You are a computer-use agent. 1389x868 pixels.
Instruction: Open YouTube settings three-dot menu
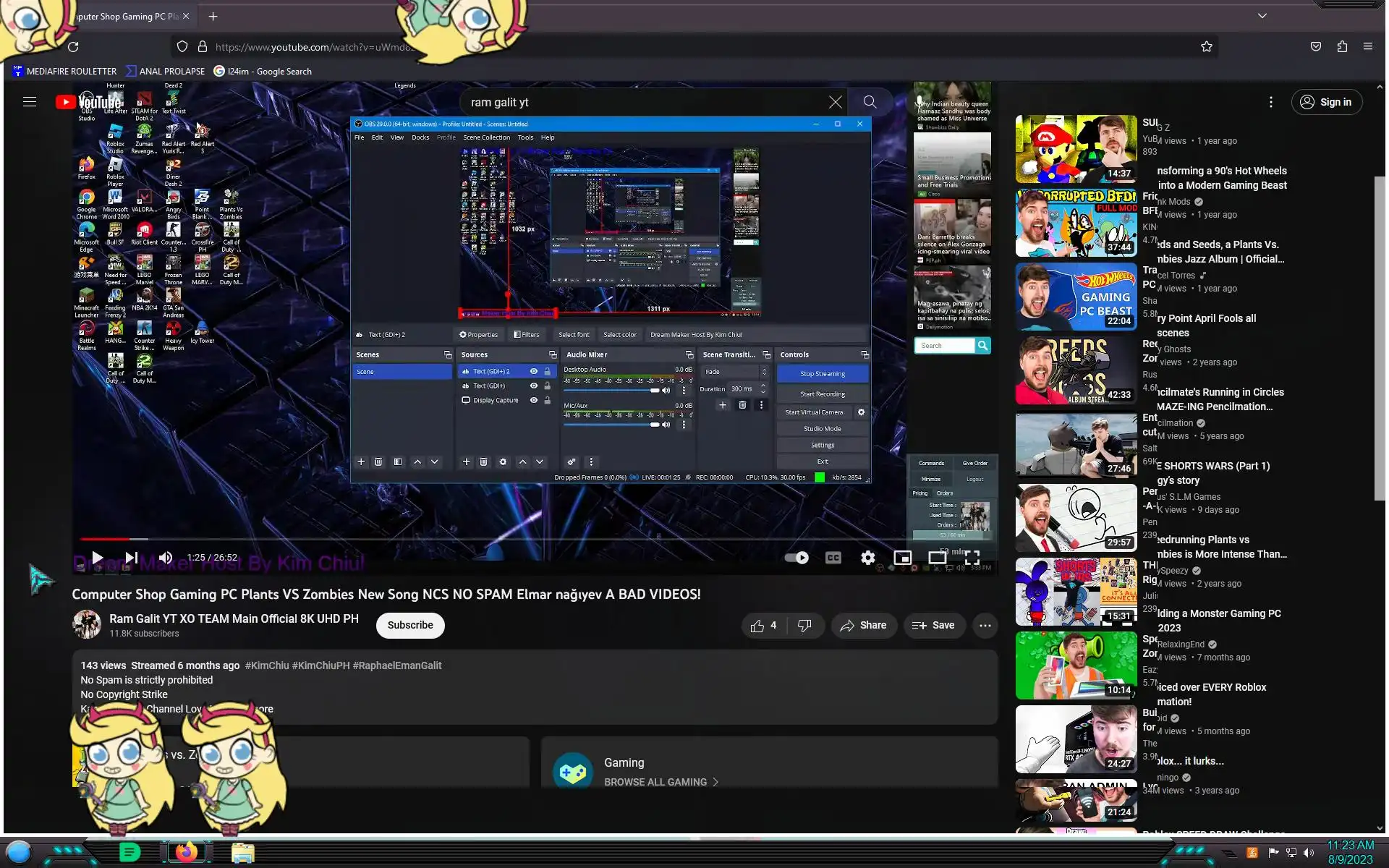pyautogui.click(x=1270, y=102)
